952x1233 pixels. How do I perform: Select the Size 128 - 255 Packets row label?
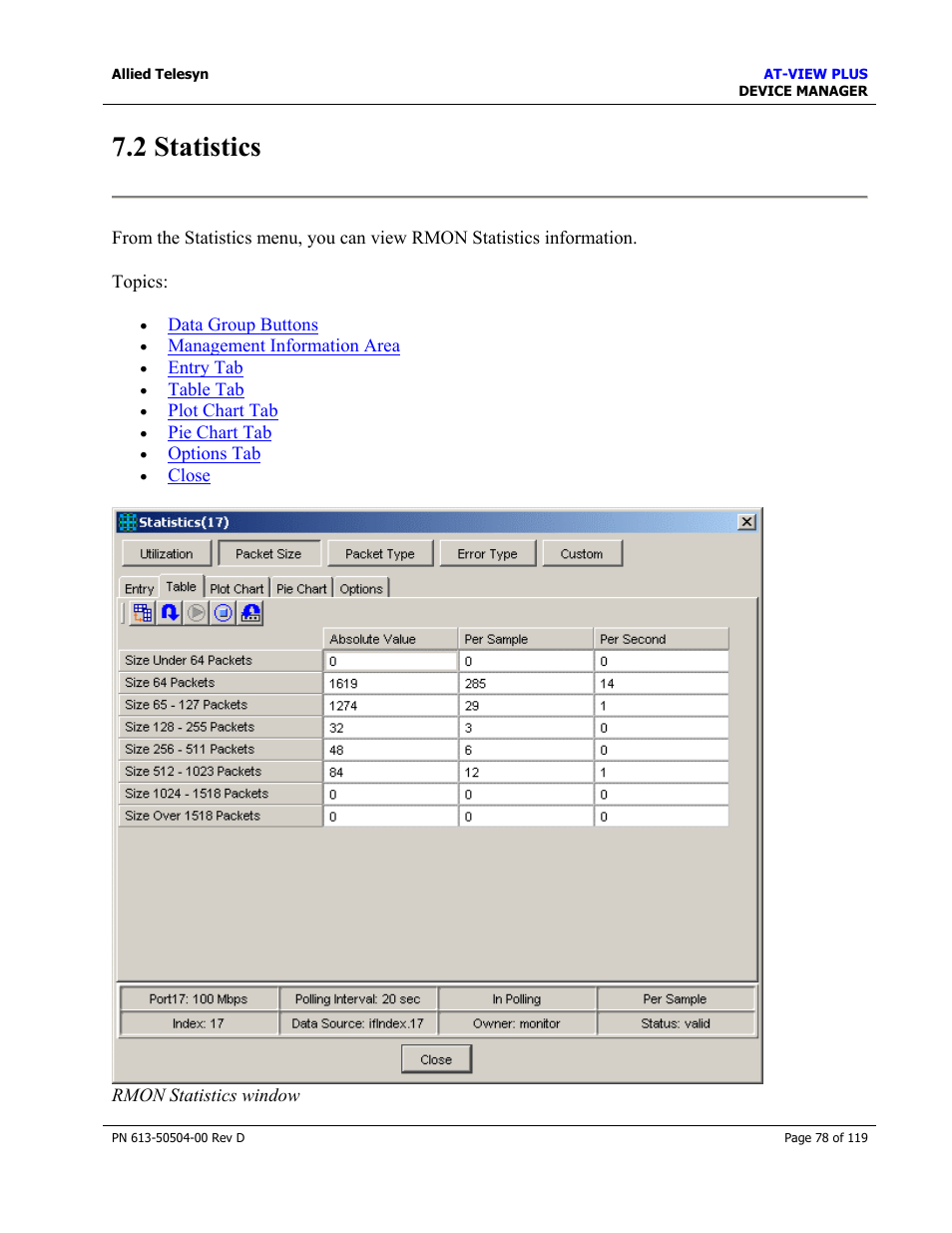[221, 727]
